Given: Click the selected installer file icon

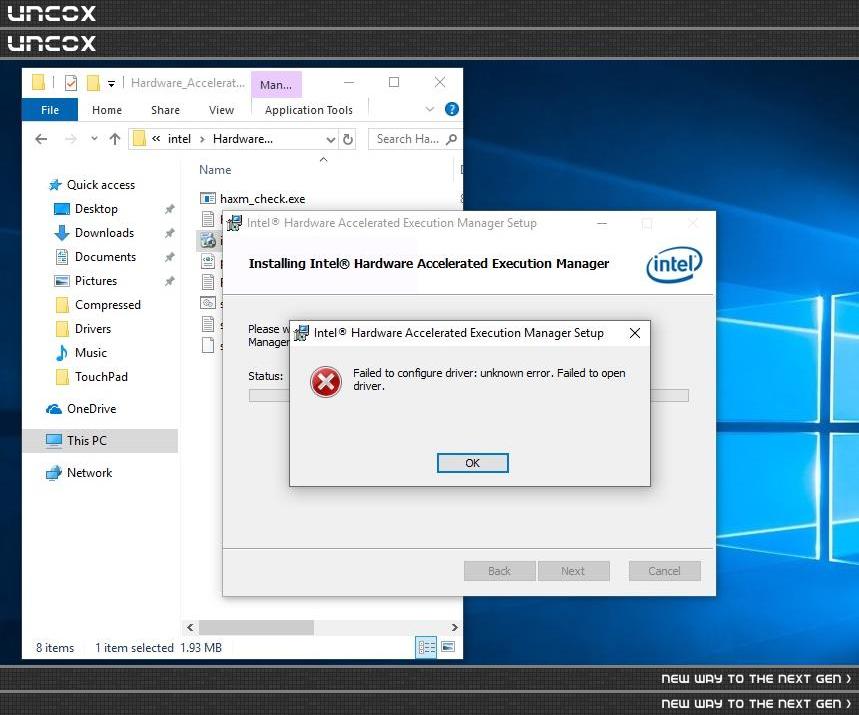Looking at the screenshot, I should tap(208, 240).
